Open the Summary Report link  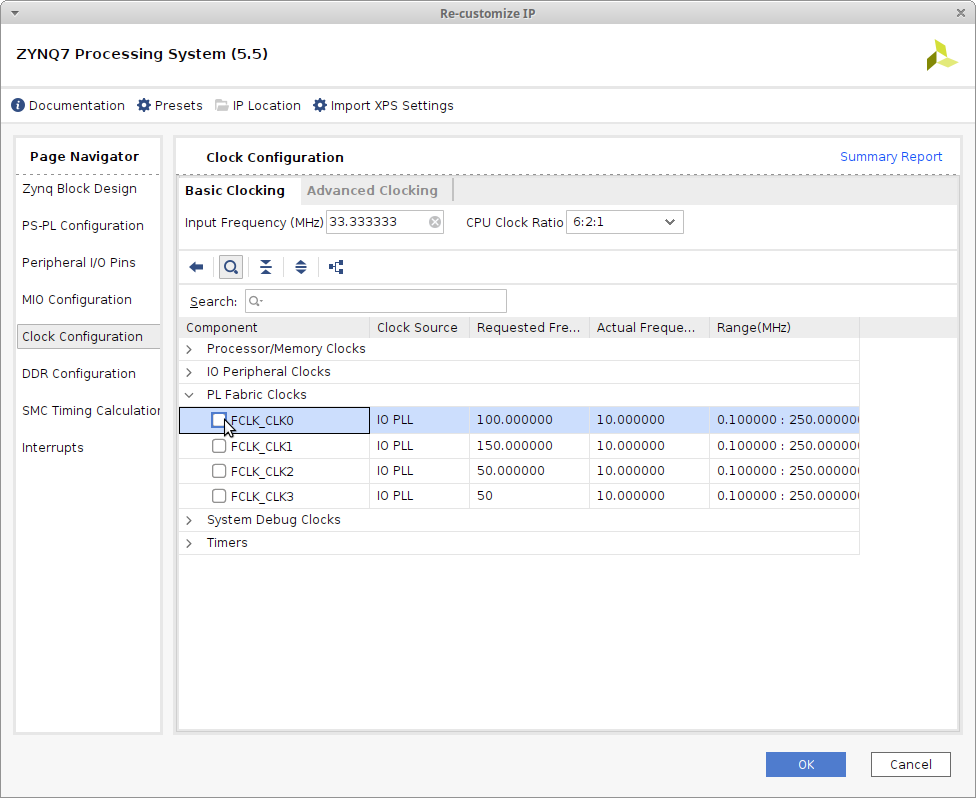pos(890,156)
